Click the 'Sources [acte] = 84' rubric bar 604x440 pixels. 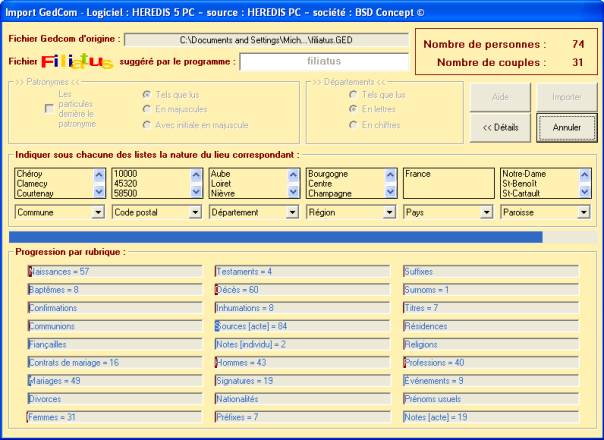pyautogui.click(x=302, y=326)
